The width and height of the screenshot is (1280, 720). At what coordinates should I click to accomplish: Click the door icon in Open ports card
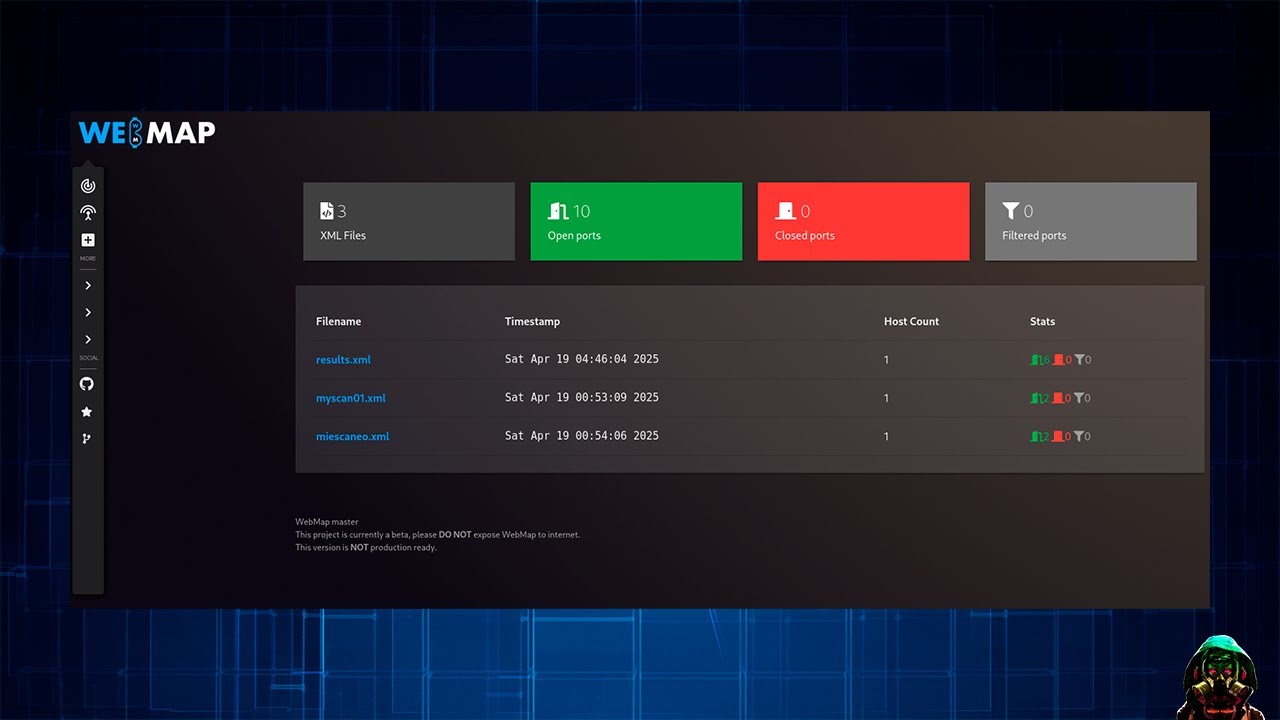(558, 211)
